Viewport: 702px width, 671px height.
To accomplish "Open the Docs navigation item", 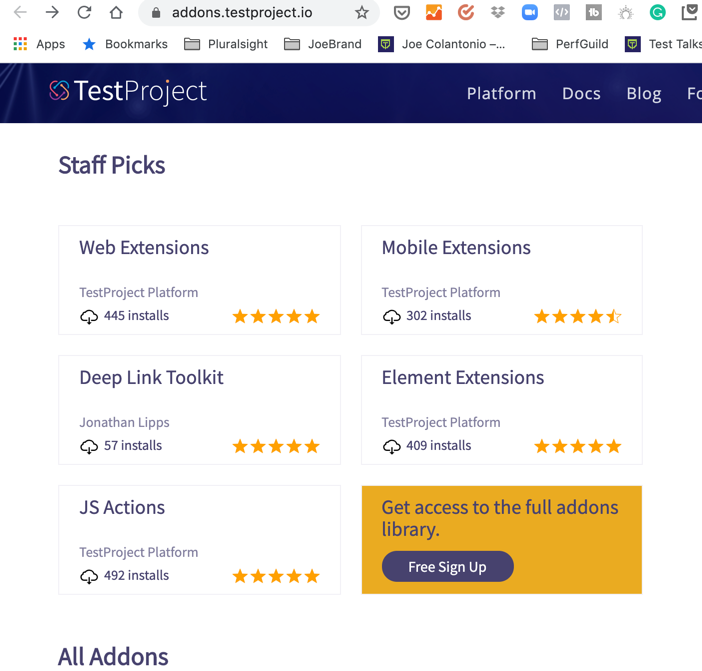I will (581, 94).
